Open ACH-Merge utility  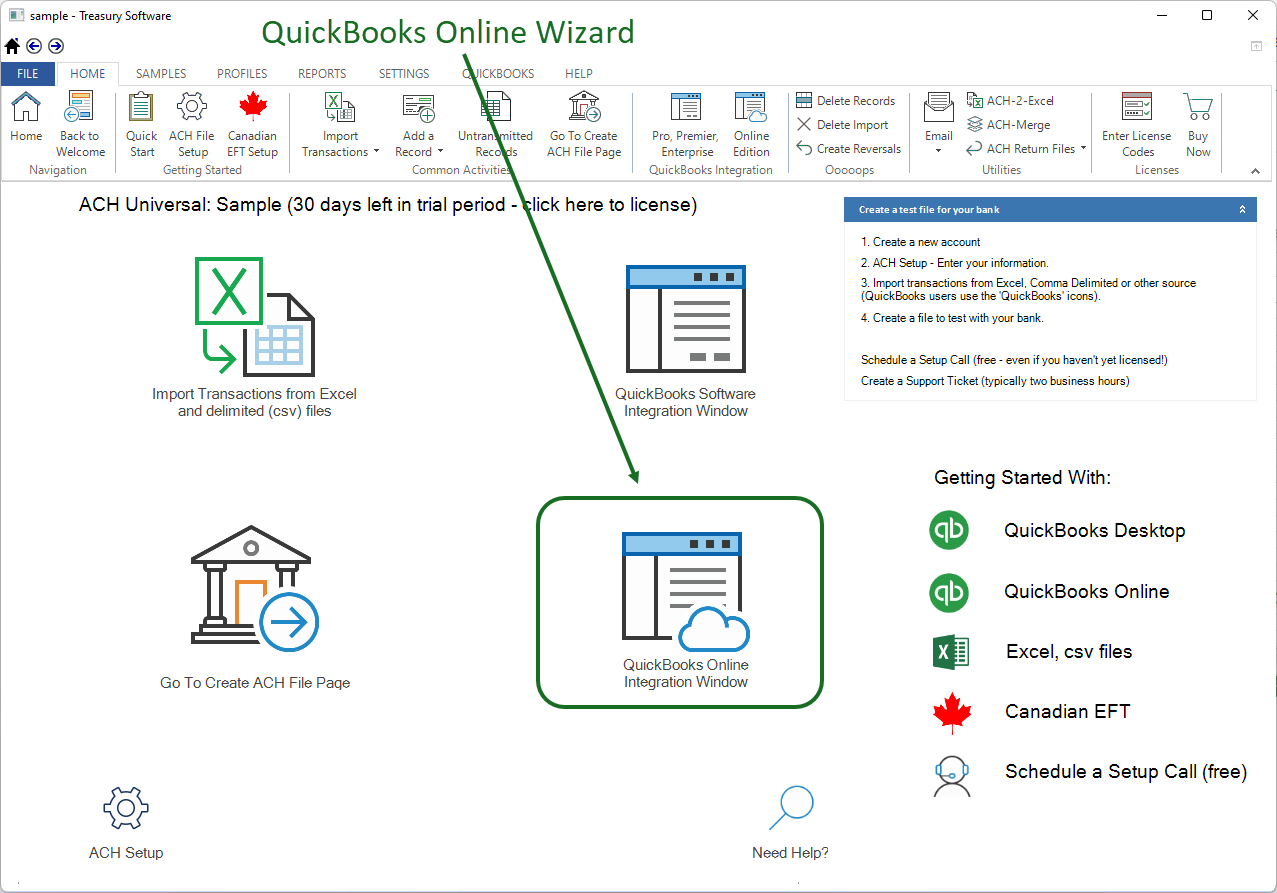pos(1008,125)
